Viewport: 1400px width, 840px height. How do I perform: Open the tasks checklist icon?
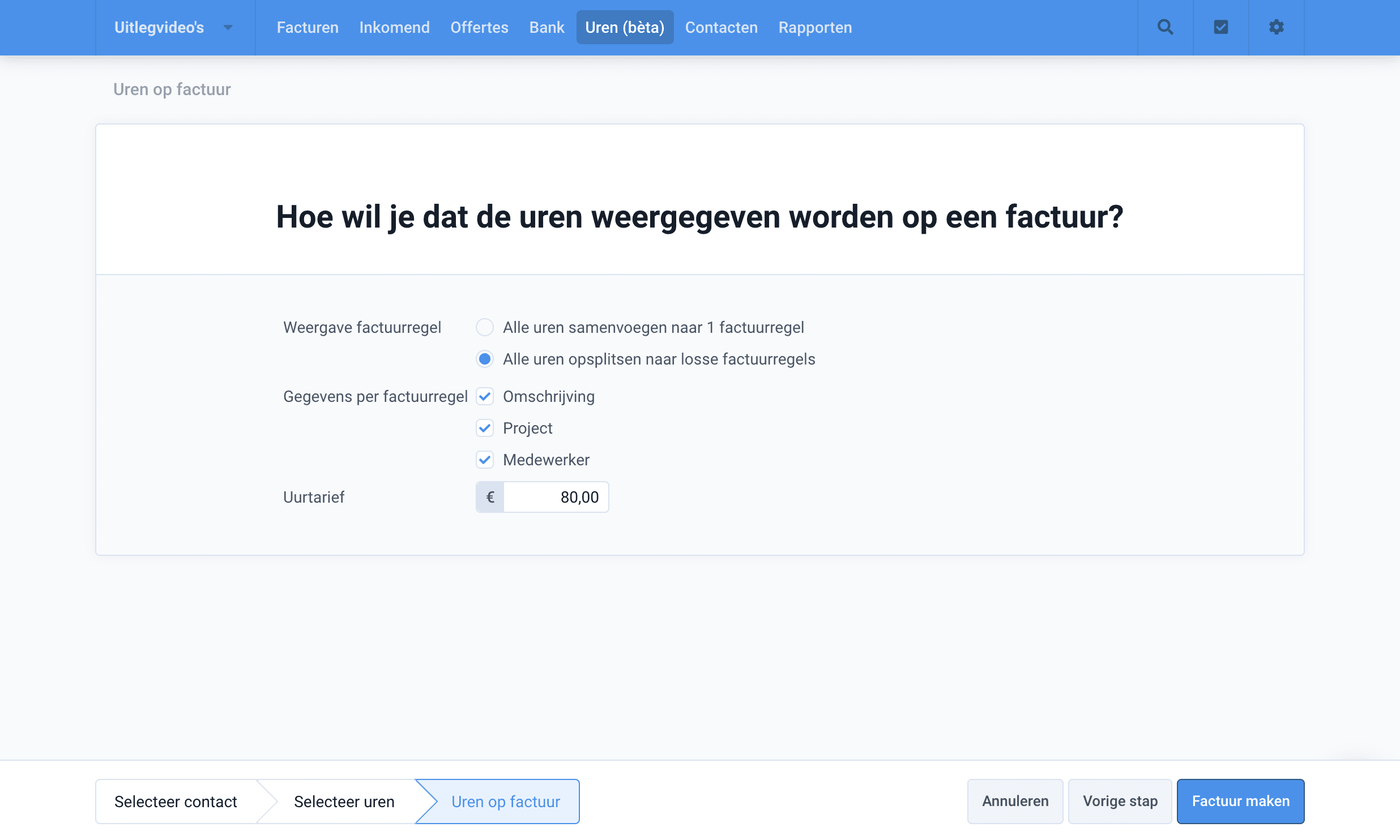(1220, 27)
